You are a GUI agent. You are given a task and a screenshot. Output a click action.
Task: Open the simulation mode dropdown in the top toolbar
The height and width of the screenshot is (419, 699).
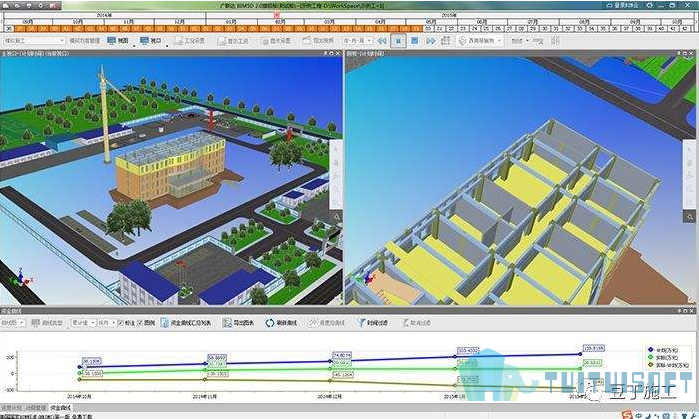point(34,41)
